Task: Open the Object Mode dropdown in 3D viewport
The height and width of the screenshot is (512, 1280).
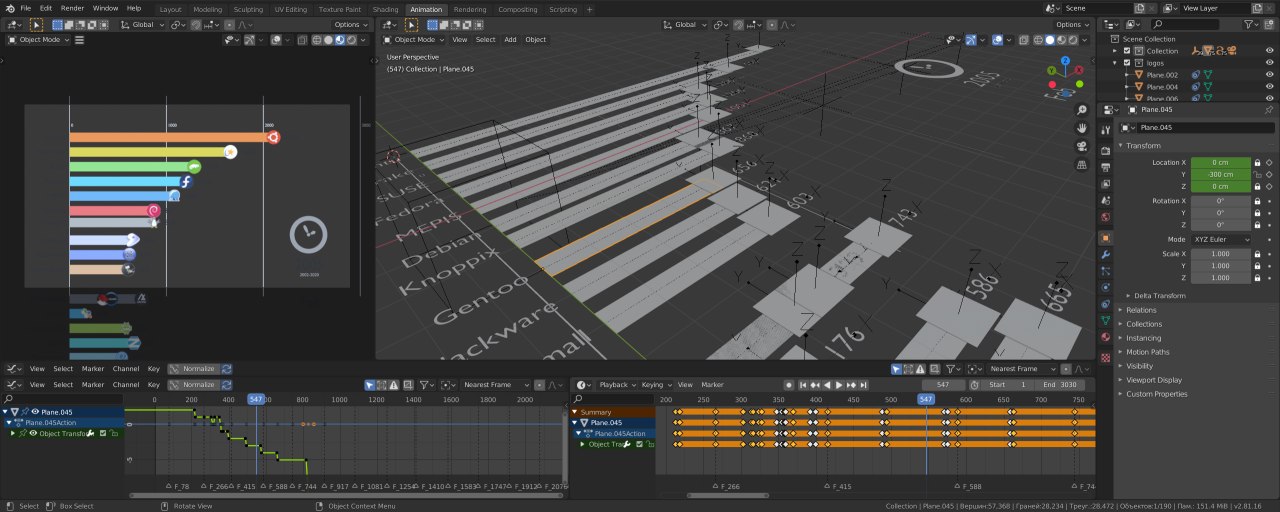Action: tap(414, 40)
